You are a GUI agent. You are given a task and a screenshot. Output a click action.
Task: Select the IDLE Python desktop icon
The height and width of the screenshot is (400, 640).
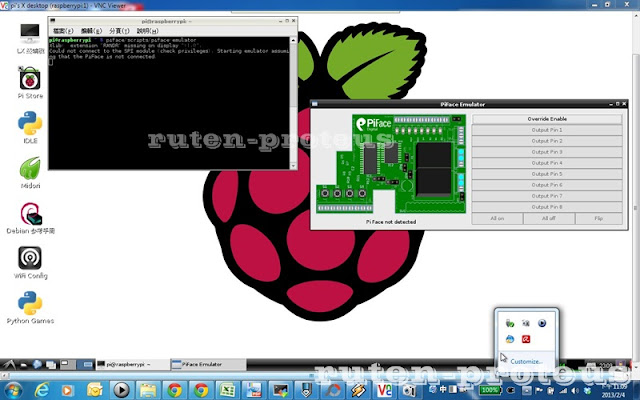(30, 127)
